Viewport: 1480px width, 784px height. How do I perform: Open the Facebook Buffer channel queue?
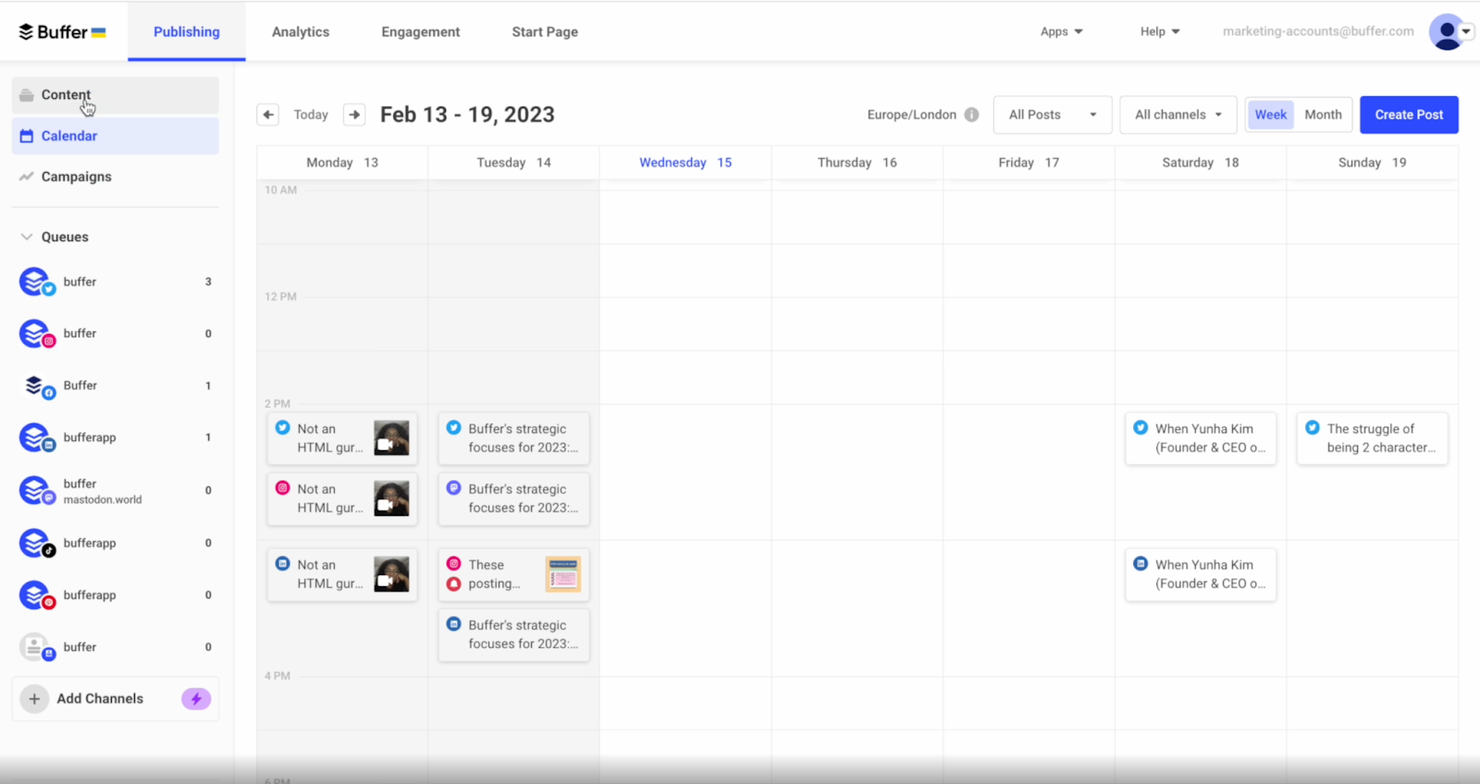coord(115,386)
